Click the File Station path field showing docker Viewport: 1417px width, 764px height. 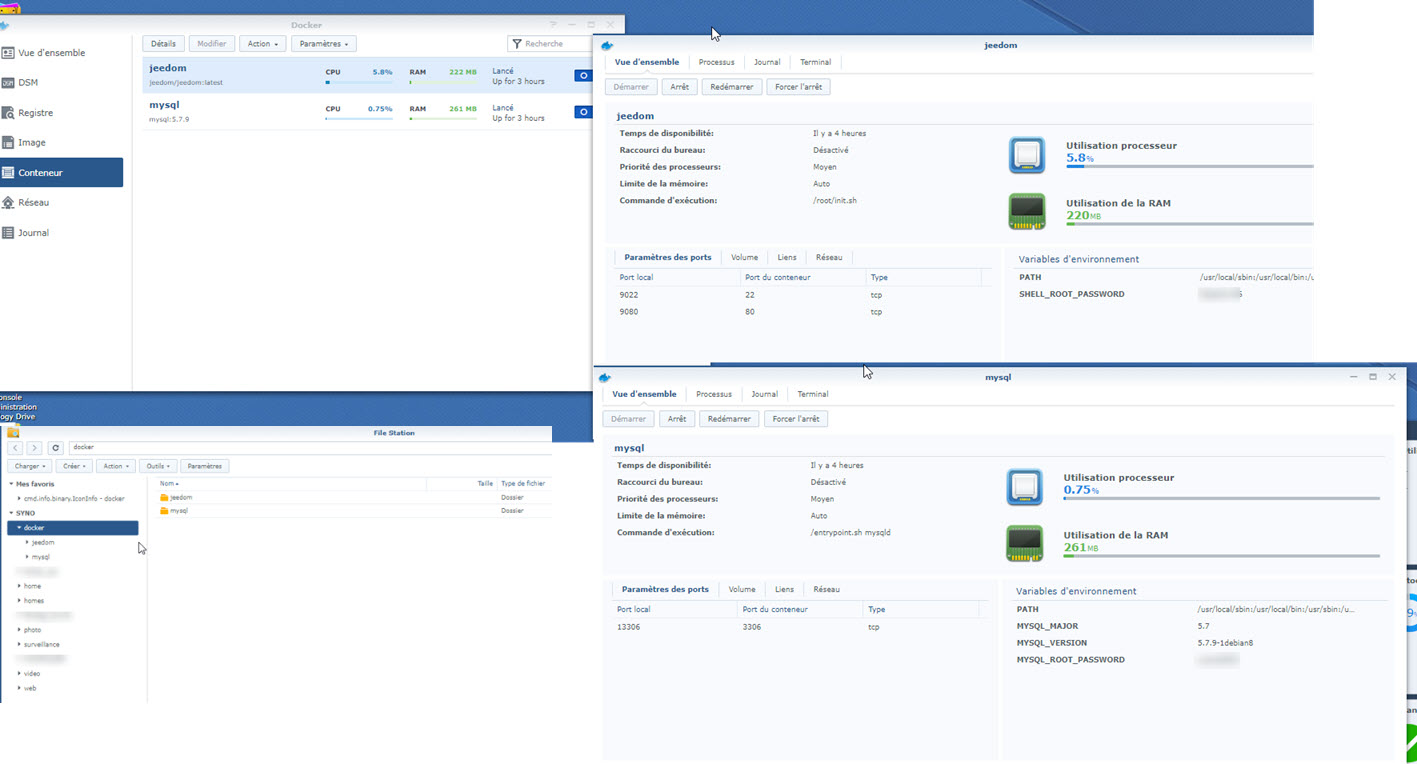pyautogui.click(x=308, y=448)
